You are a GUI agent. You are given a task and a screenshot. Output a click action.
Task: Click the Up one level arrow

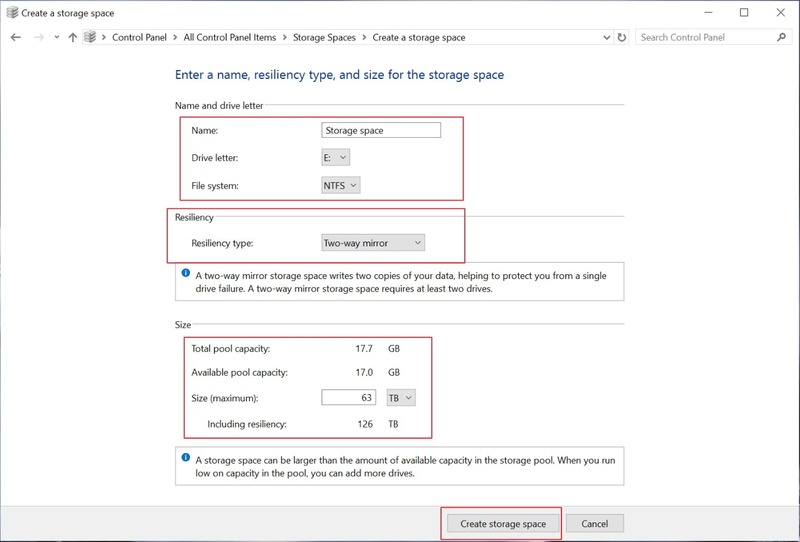[x=71, y=38]
